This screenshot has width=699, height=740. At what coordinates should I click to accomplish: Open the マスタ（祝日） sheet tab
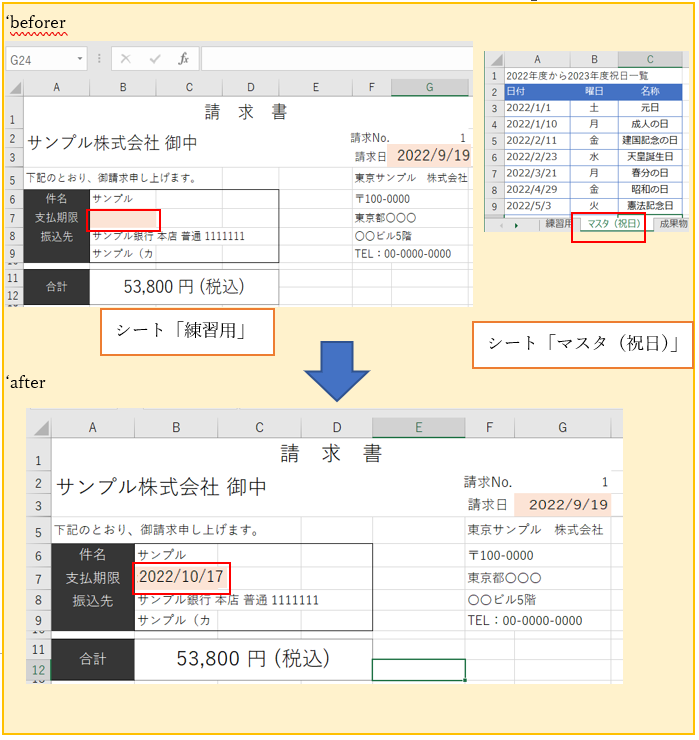point(614,224)
